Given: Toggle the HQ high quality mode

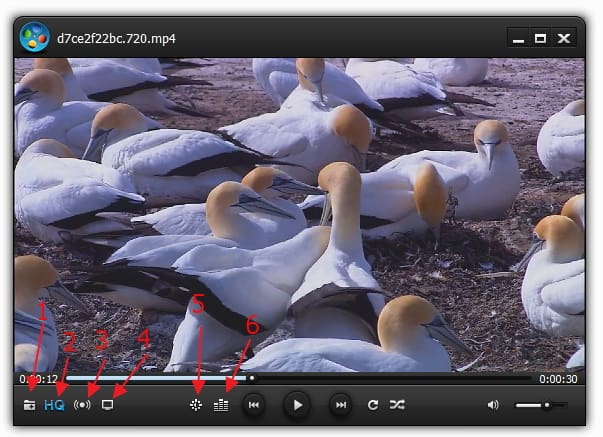Looking at the screenshot, I should (x=54, y=405).
